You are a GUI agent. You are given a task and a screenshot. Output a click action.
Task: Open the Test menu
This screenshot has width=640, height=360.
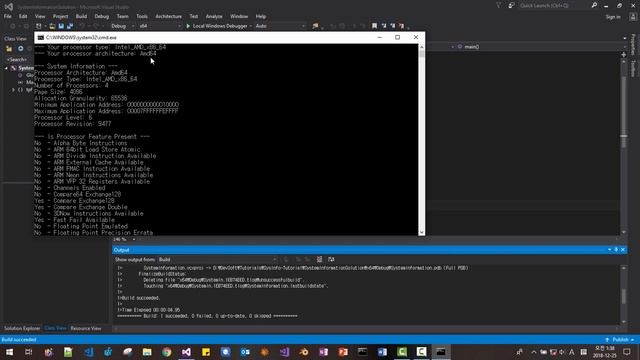[x=194, y=16]
